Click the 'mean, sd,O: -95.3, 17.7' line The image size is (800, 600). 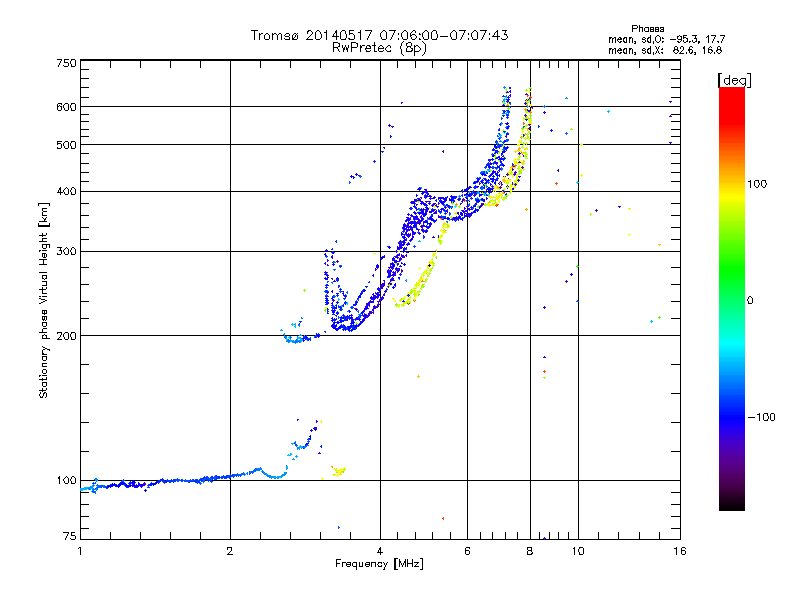click(666, 39)
